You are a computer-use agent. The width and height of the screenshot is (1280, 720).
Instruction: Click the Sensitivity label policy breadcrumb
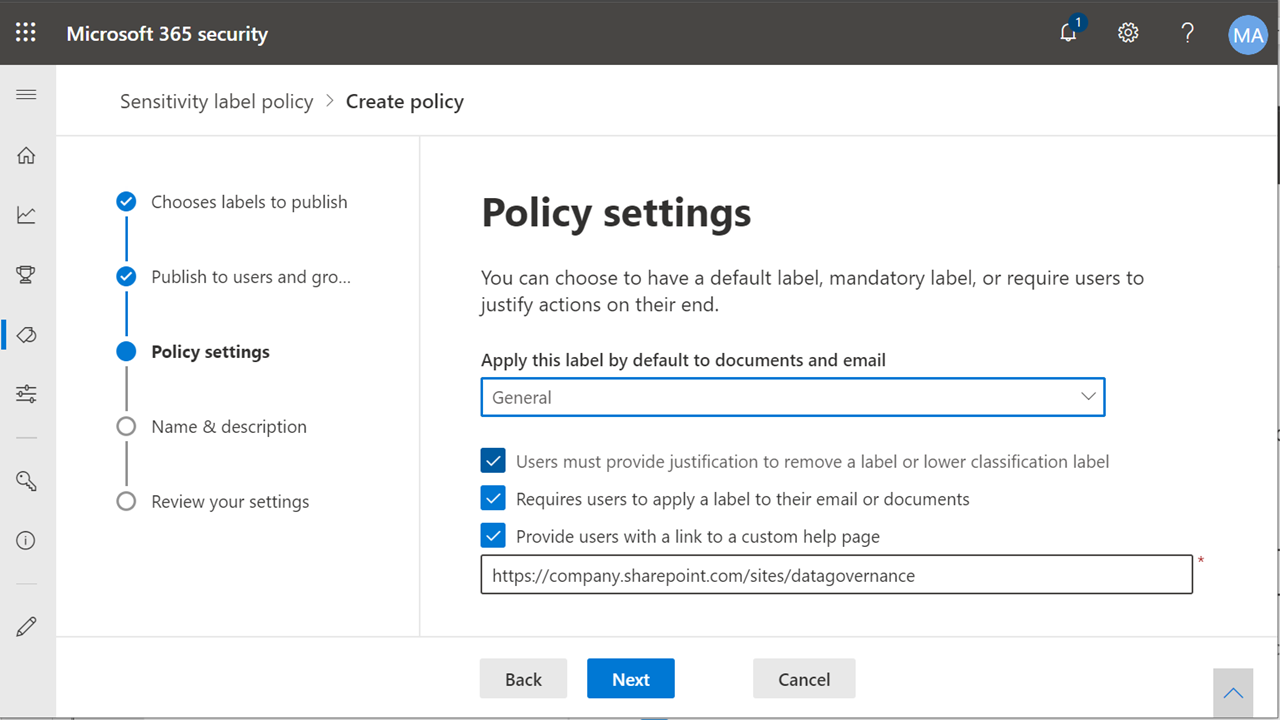coord(217,101)
